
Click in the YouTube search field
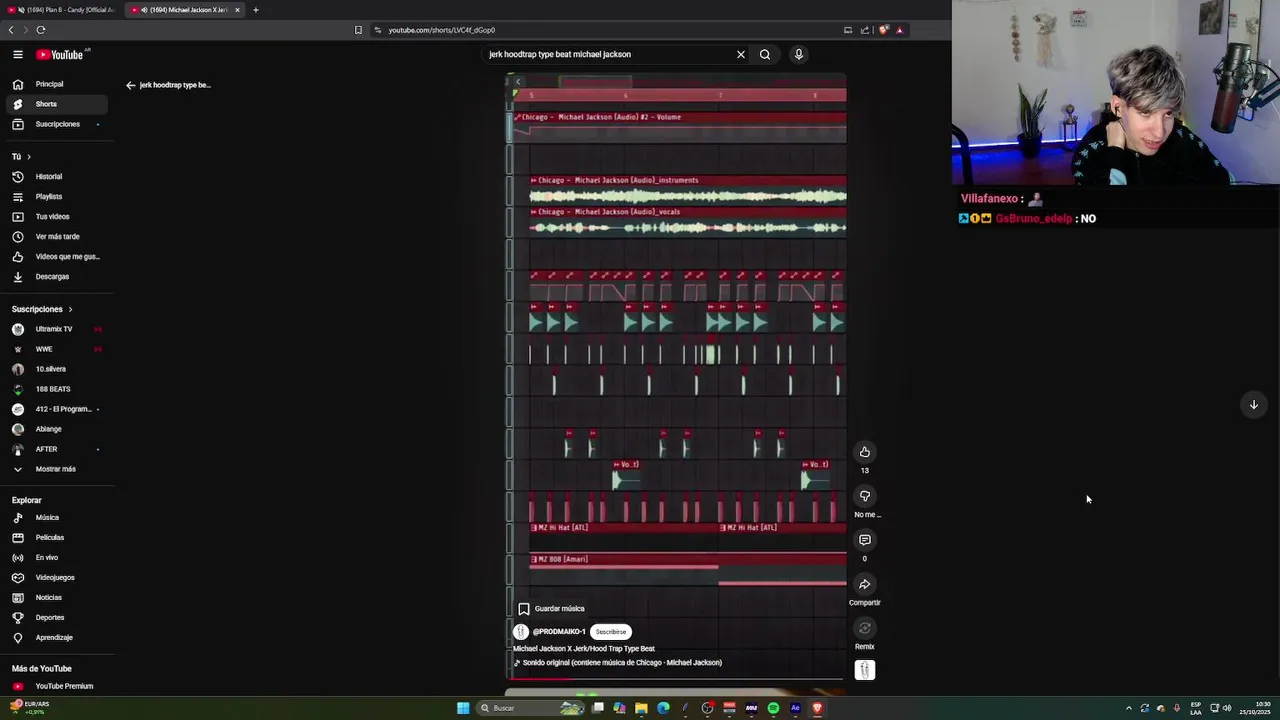pyautogui.click(x=608, y=55)
